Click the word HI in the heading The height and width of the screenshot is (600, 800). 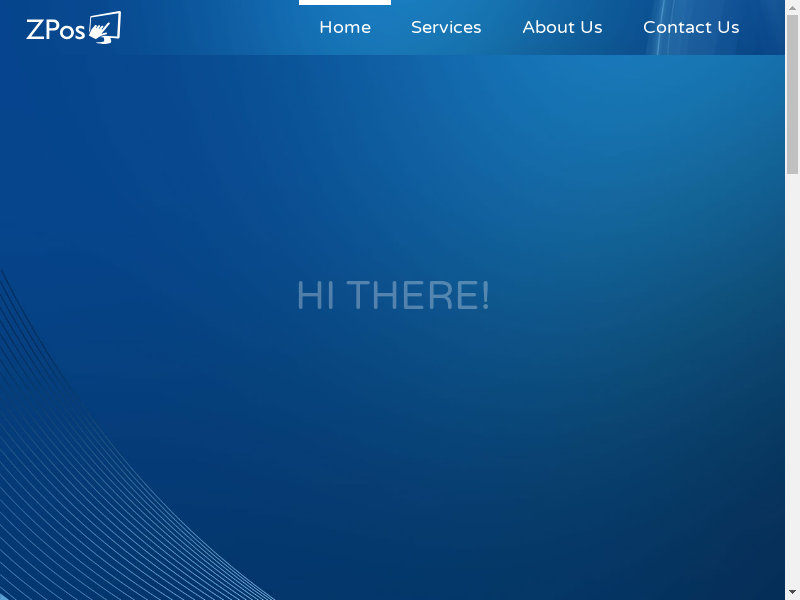pos(315,296)
